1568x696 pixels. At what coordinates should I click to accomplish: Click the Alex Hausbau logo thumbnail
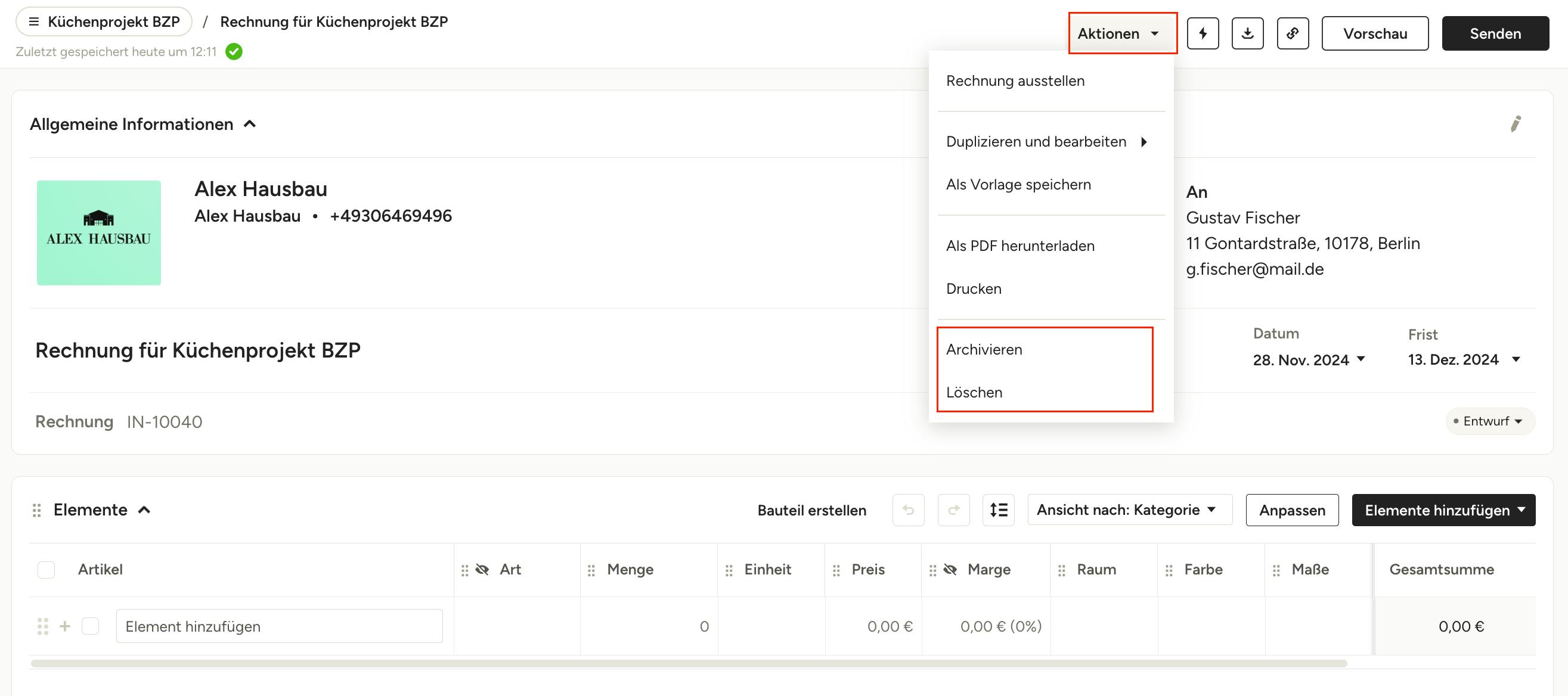tap(98, 232)
